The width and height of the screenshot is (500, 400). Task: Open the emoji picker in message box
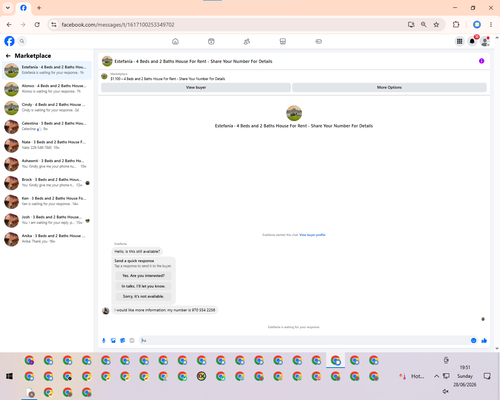coord(473,340)
